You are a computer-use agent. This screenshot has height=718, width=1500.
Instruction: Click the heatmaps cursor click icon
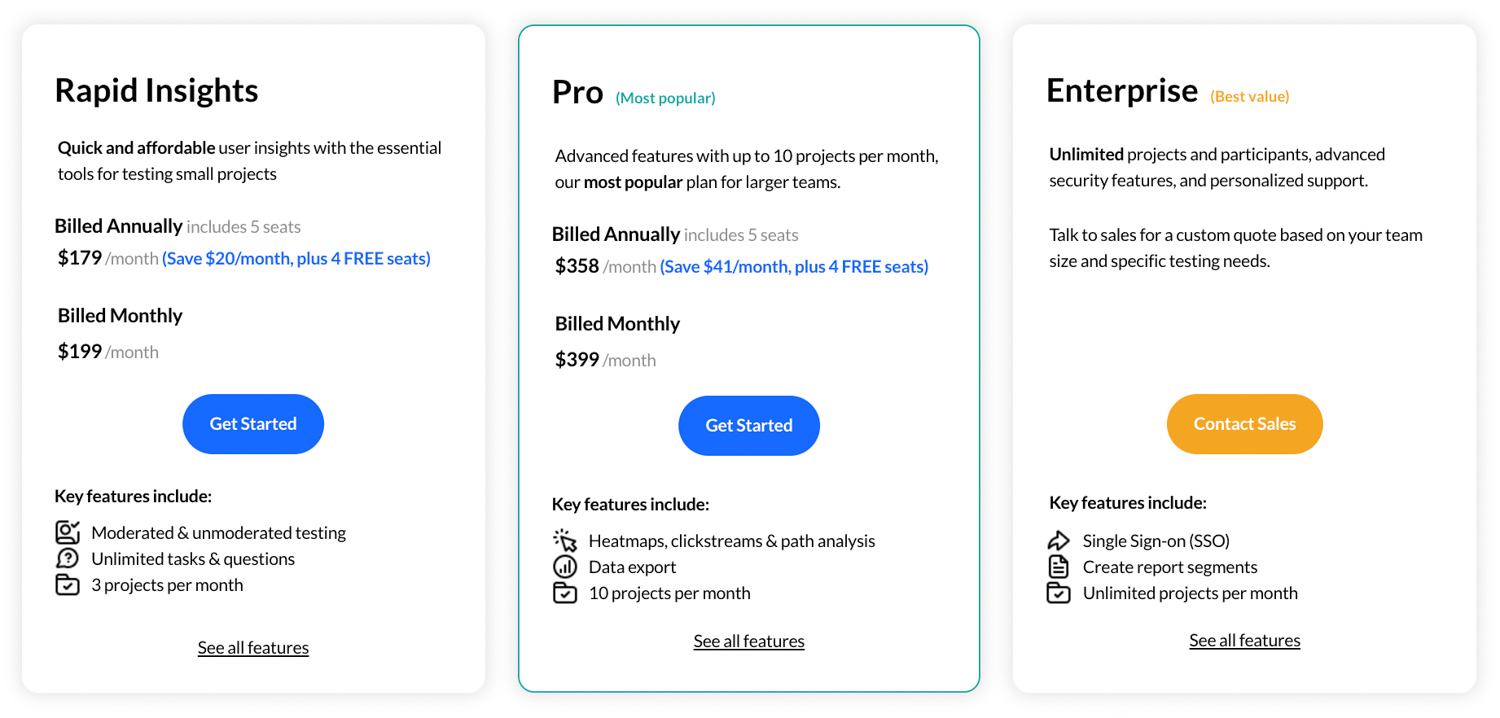pyautogui.click(x=565, y=540)
